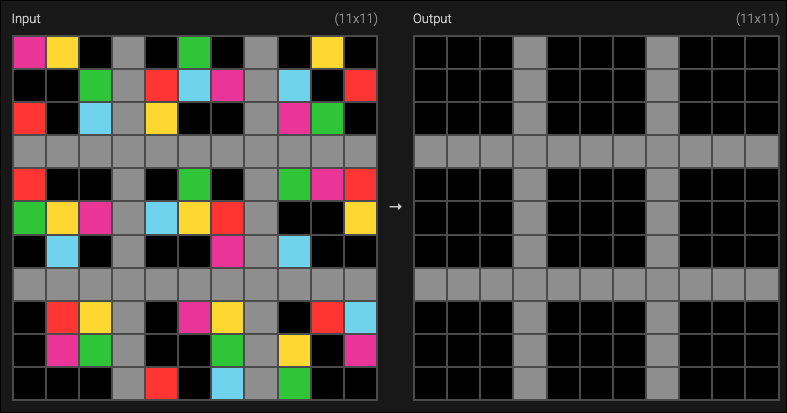Pick the light blue cell in Input's top-middle block
Image resolution: width=787 pixels, height=413 pixels.
coord(194,85)
